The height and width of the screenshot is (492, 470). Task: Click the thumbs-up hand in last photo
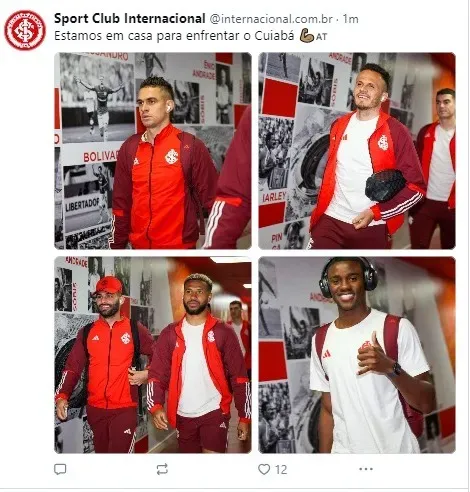[x=376, y=355]
